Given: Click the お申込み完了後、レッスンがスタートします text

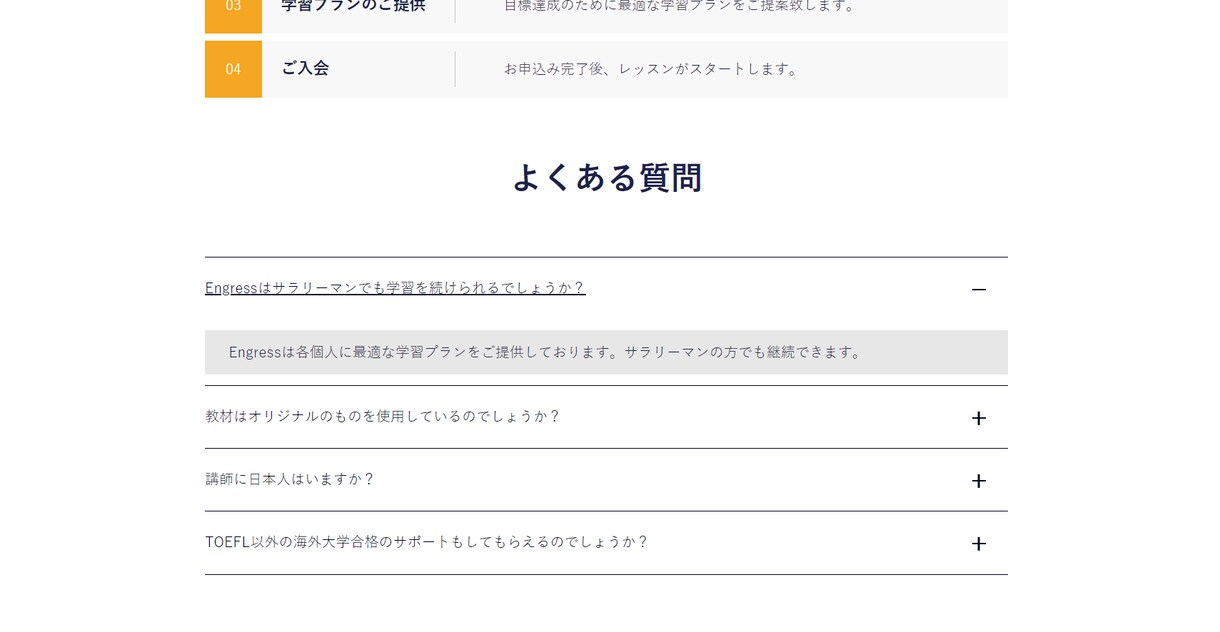Looking at the screenshot, I should point(652,69).
